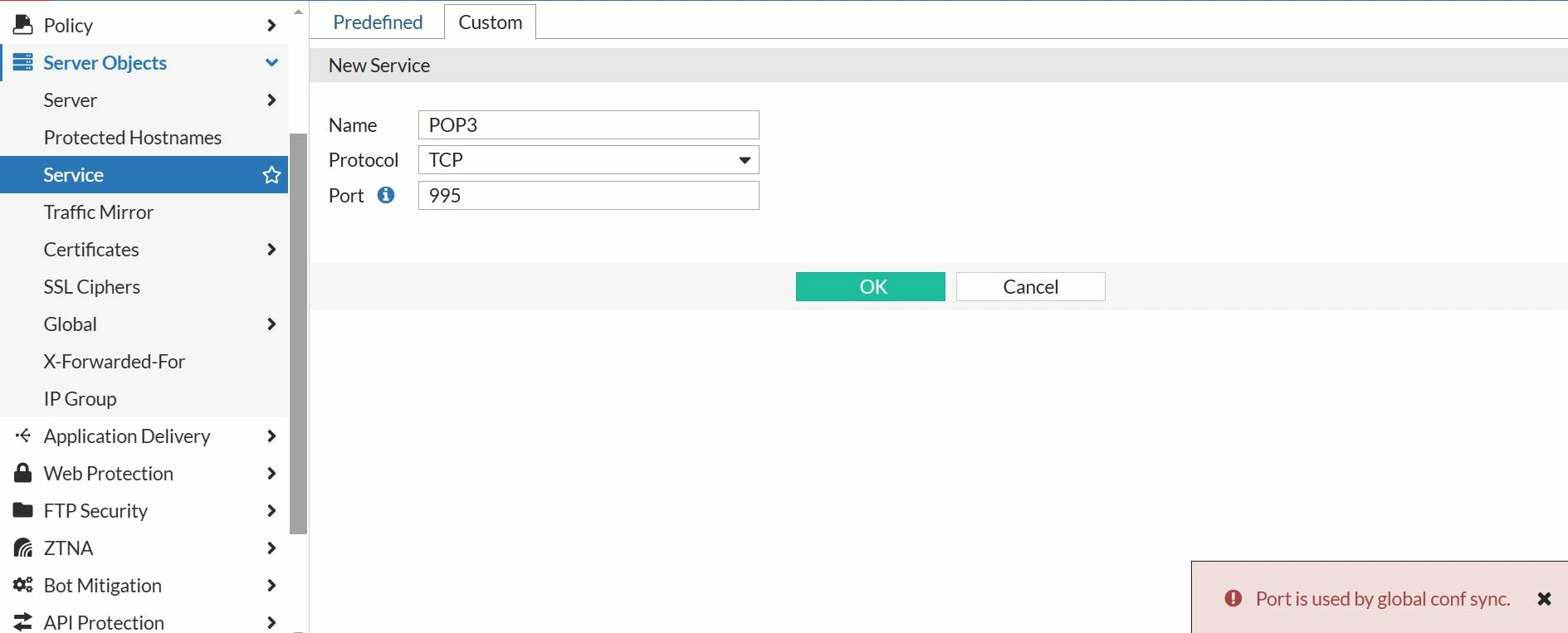Viewport: 1568px width, 633px height.
Task: Expand the Policy submenu chevron
Action: pyautogui.click(x=271, y=26)
